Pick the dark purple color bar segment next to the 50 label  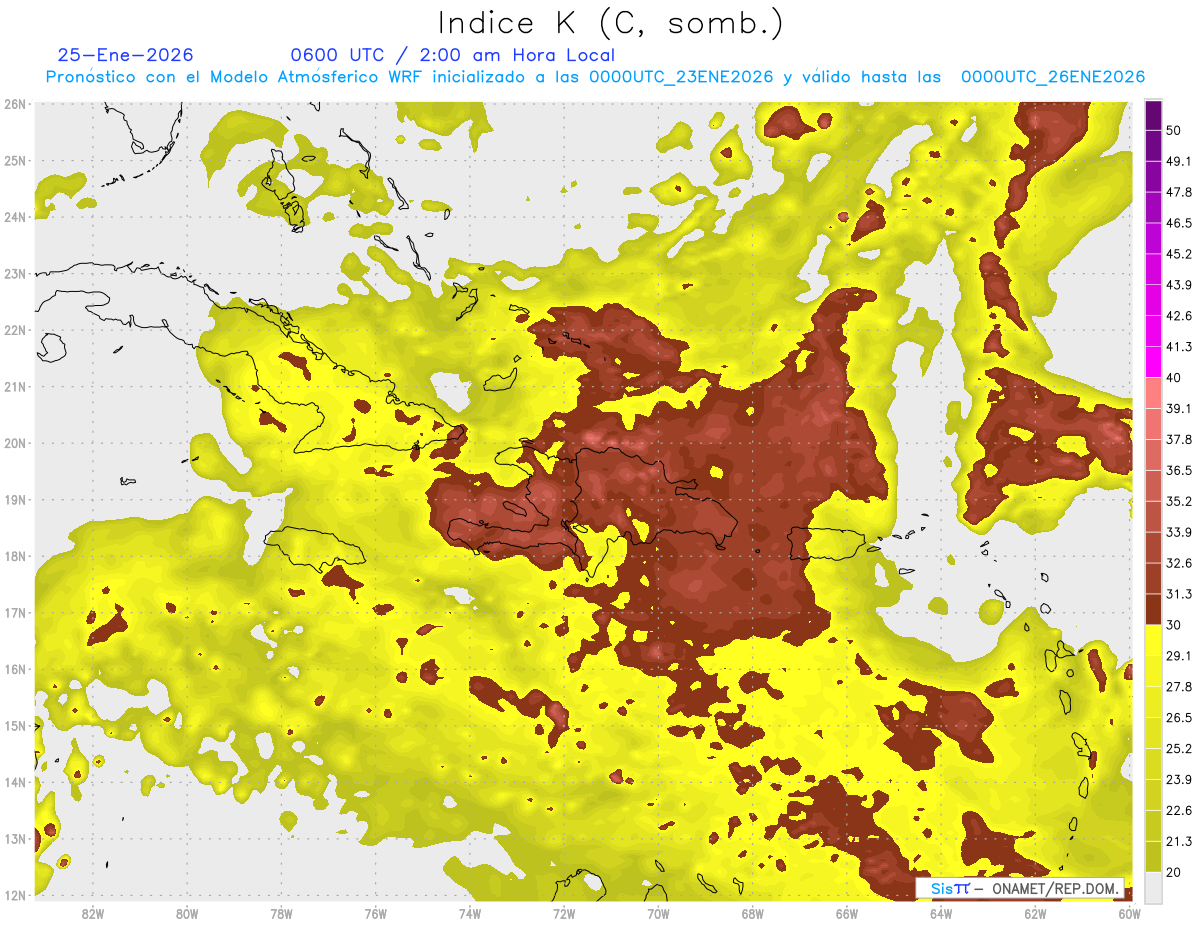click(x=1153, y=115)
